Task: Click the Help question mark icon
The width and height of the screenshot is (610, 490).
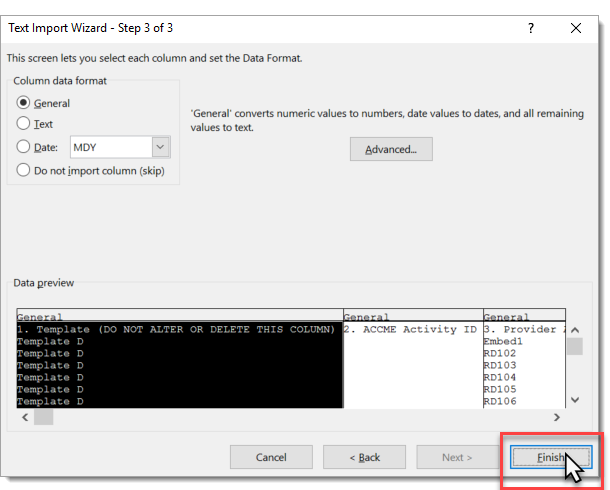Action: tap(530, 28)
